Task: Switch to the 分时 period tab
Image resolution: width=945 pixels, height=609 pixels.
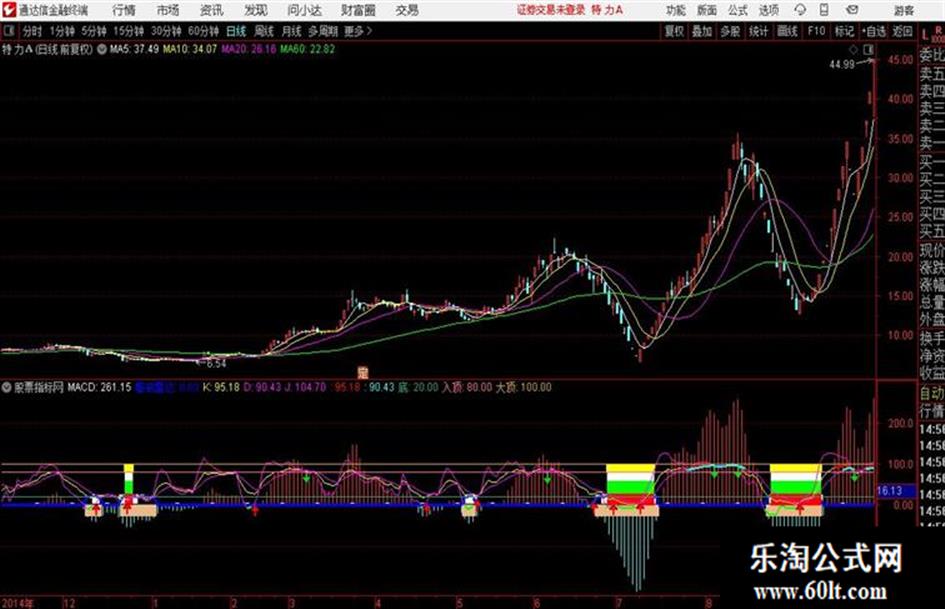Action: (x=33, y=31)
